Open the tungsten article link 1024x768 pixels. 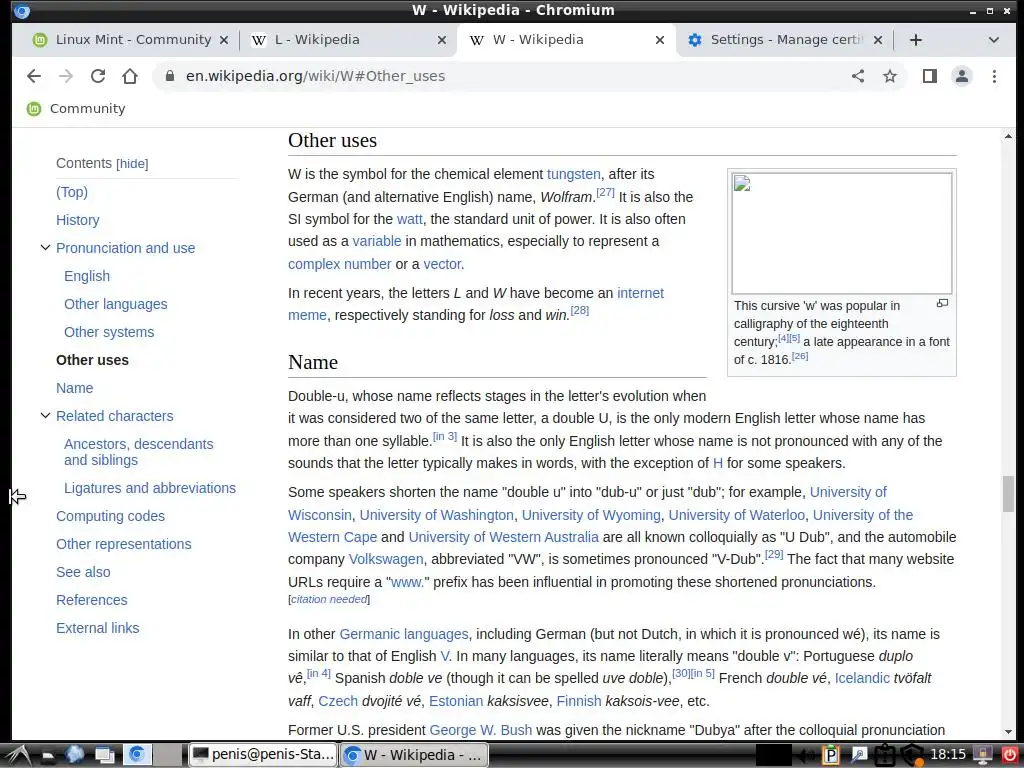[573, 174]
